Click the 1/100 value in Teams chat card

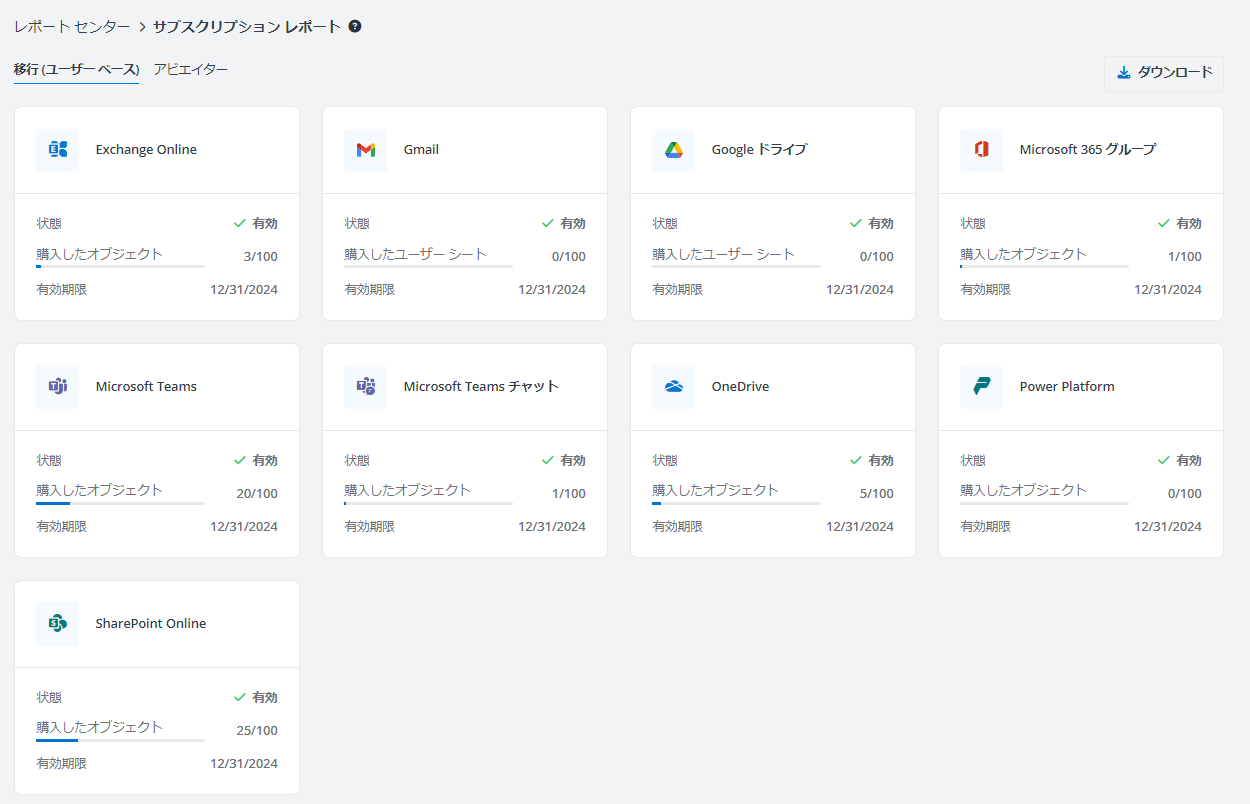(569, 494)
